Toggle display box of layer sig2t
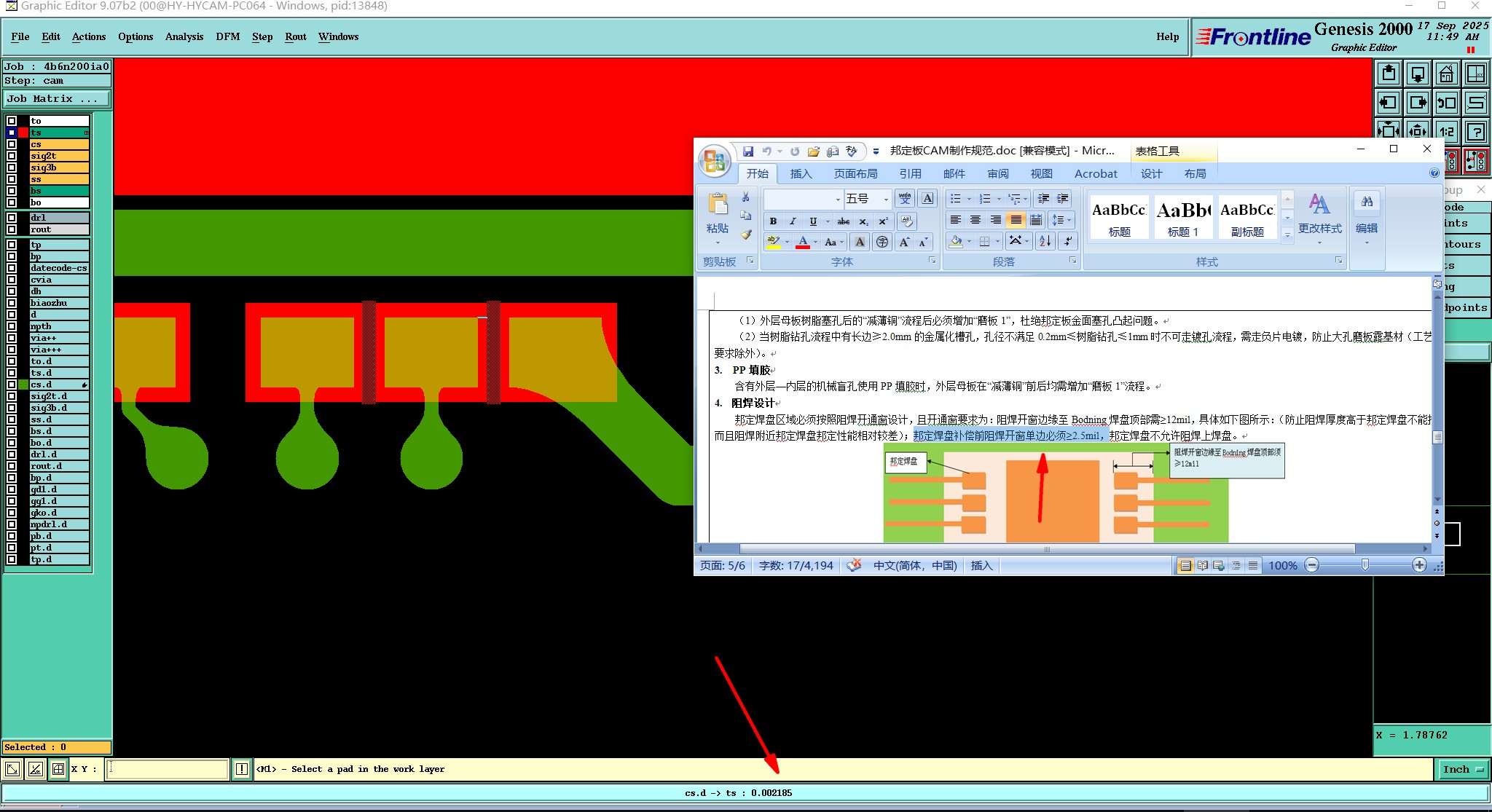The width and height of the screenshot is (1492, 812). click(12, 156)
